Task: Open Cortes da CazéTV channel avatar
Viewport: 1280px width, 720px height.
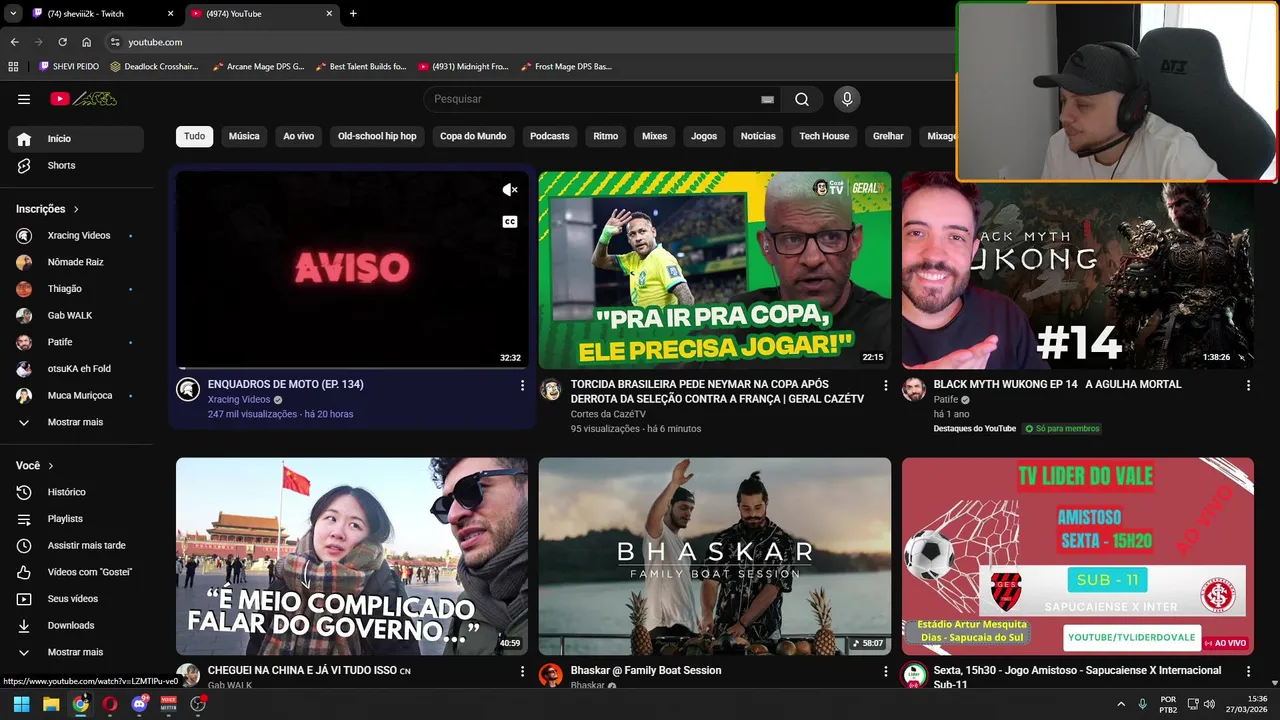Action: pos(551,390)
